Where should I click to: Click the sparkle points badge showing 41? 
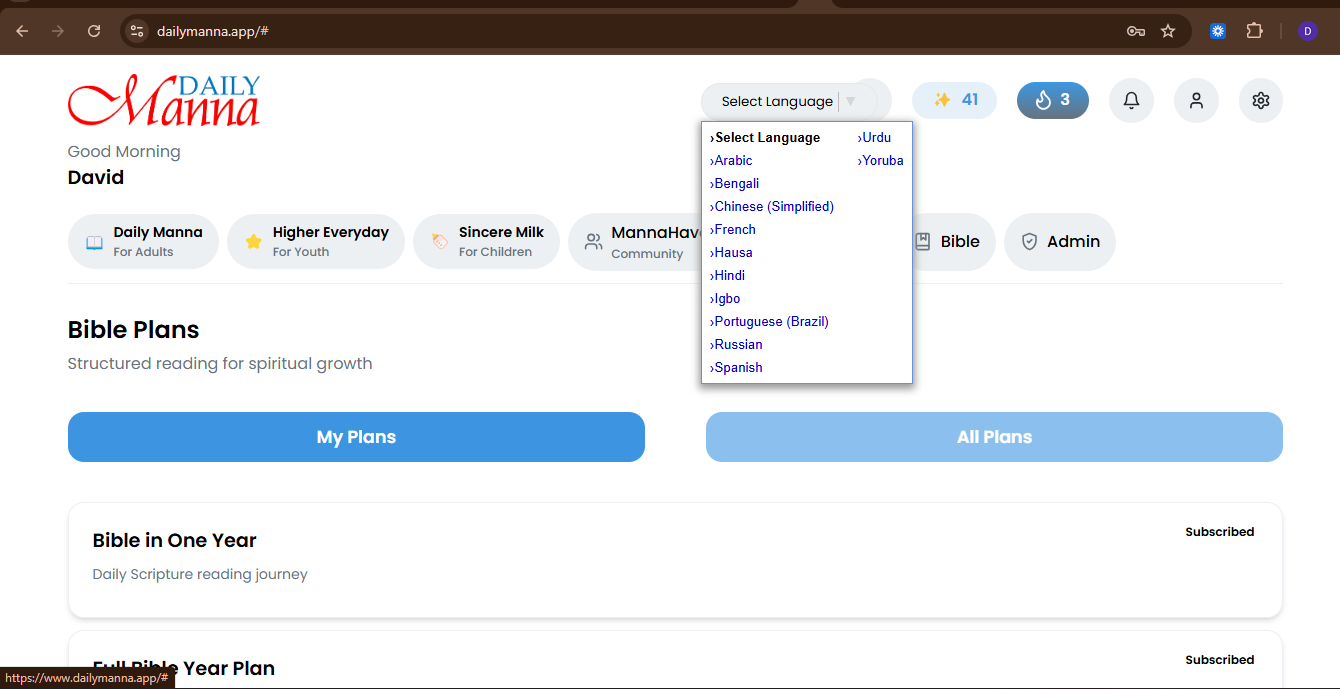click(954, 100)
